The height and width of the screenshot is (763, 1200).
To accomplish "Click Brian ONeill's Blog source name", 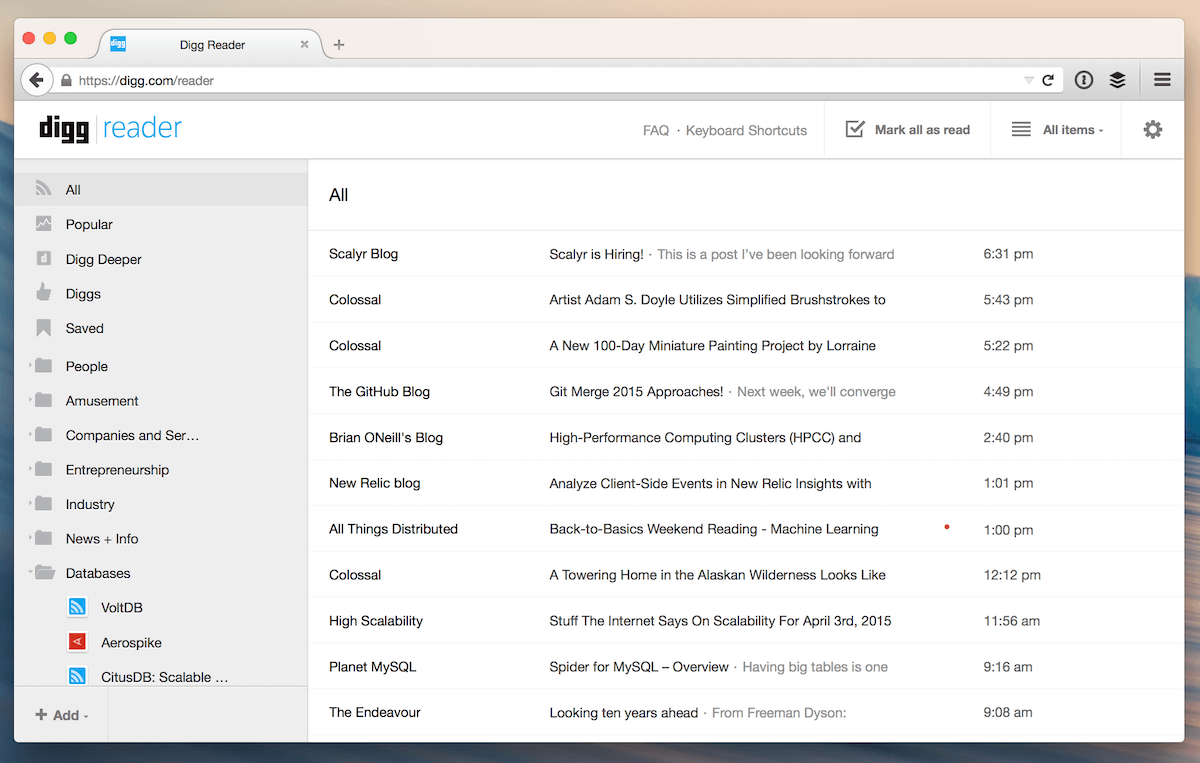I will pos(386,437).
